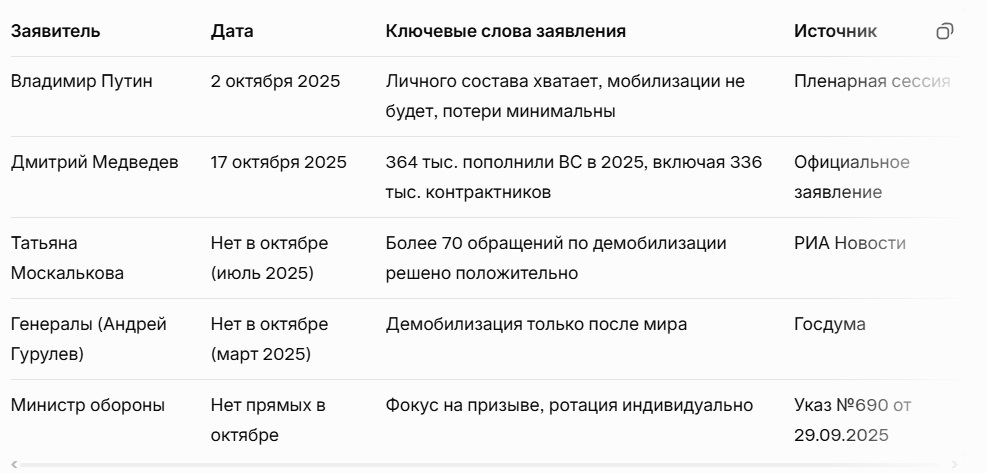Click the "Дата" column header
This screenshot has width=987, height=473.
point(232,31)
